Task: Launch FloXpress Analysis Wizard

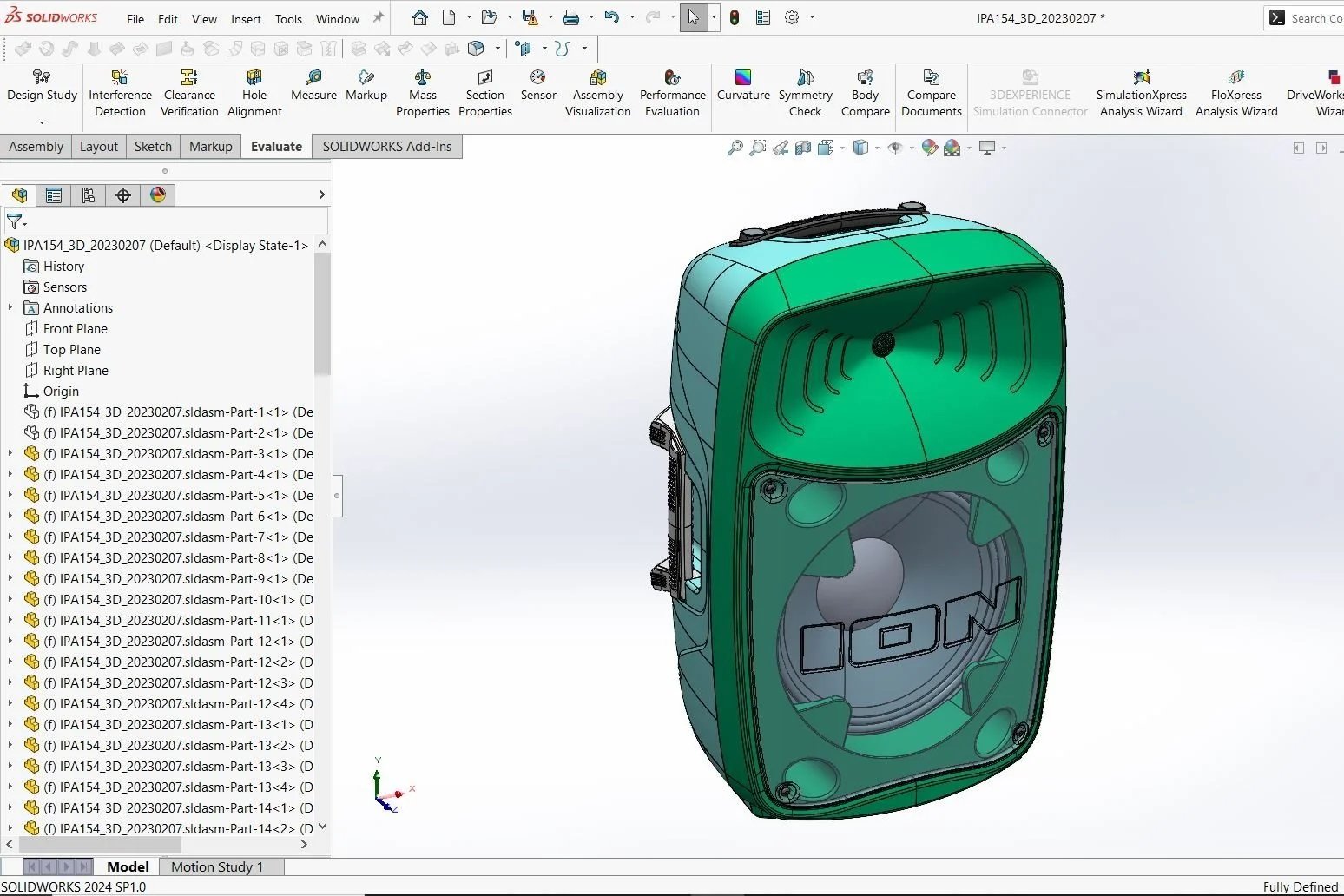Action: (x=1236, y=94)
